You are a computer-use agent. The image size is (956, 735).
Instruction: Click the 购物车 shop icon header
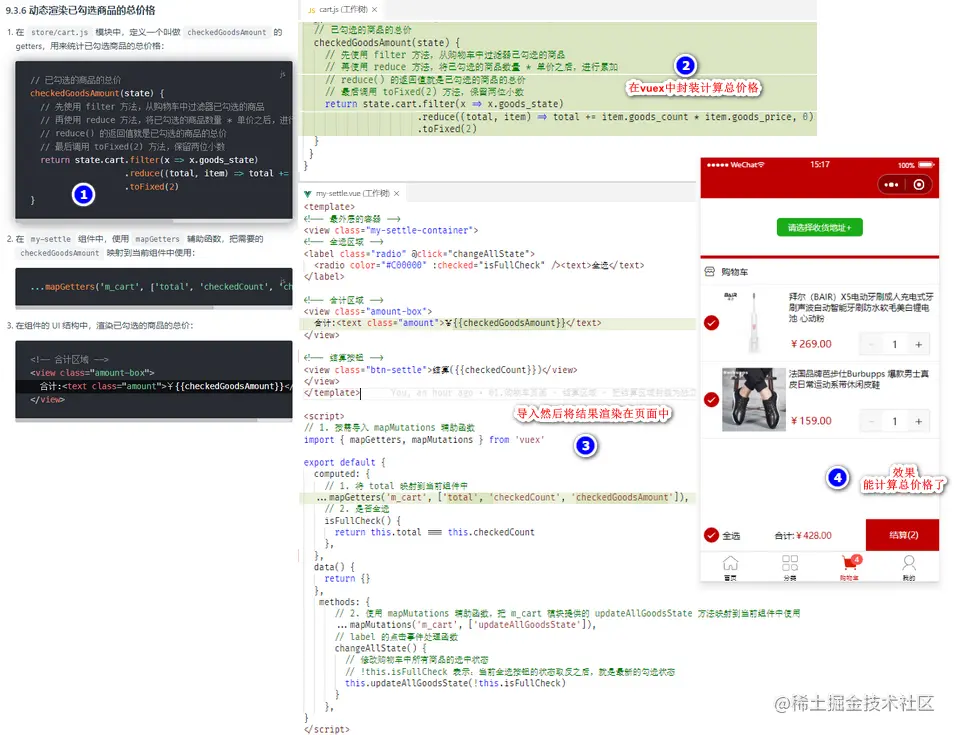coord(709,272)
